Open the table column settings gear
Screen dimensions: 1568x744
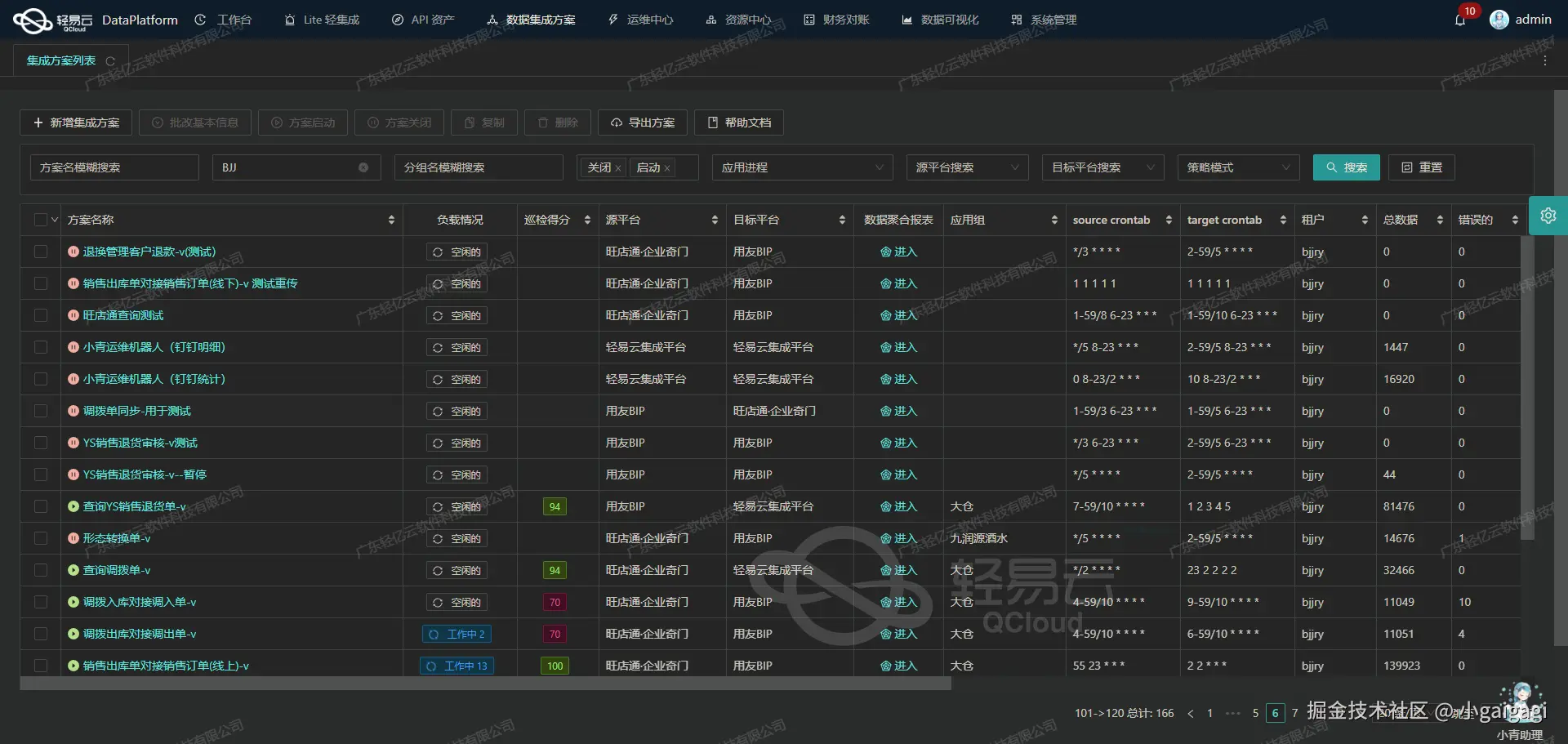tap(1548, 216)
